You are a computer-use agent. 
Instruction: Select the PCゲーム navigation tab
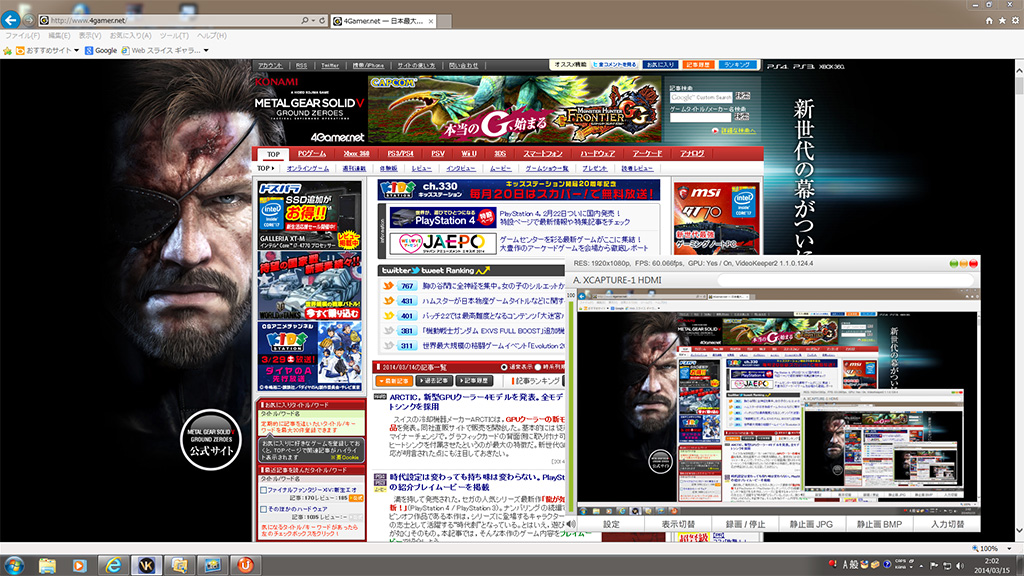[x=312, y=154]
